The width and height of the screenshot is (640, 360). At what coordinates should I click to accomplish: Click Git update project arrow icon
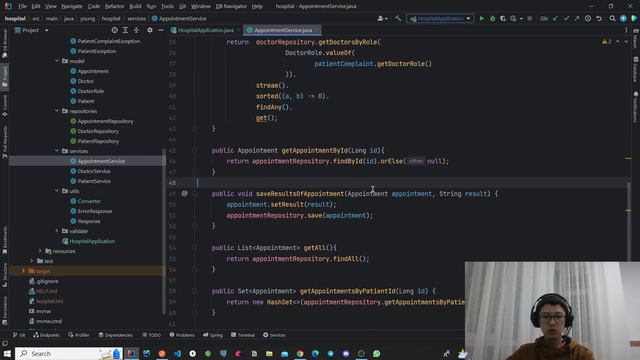[555, 18]
